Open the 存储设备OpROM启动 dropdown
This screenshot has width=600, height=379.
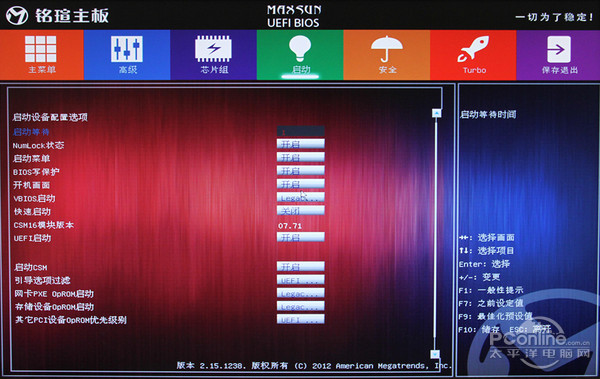tap(301, 306)
